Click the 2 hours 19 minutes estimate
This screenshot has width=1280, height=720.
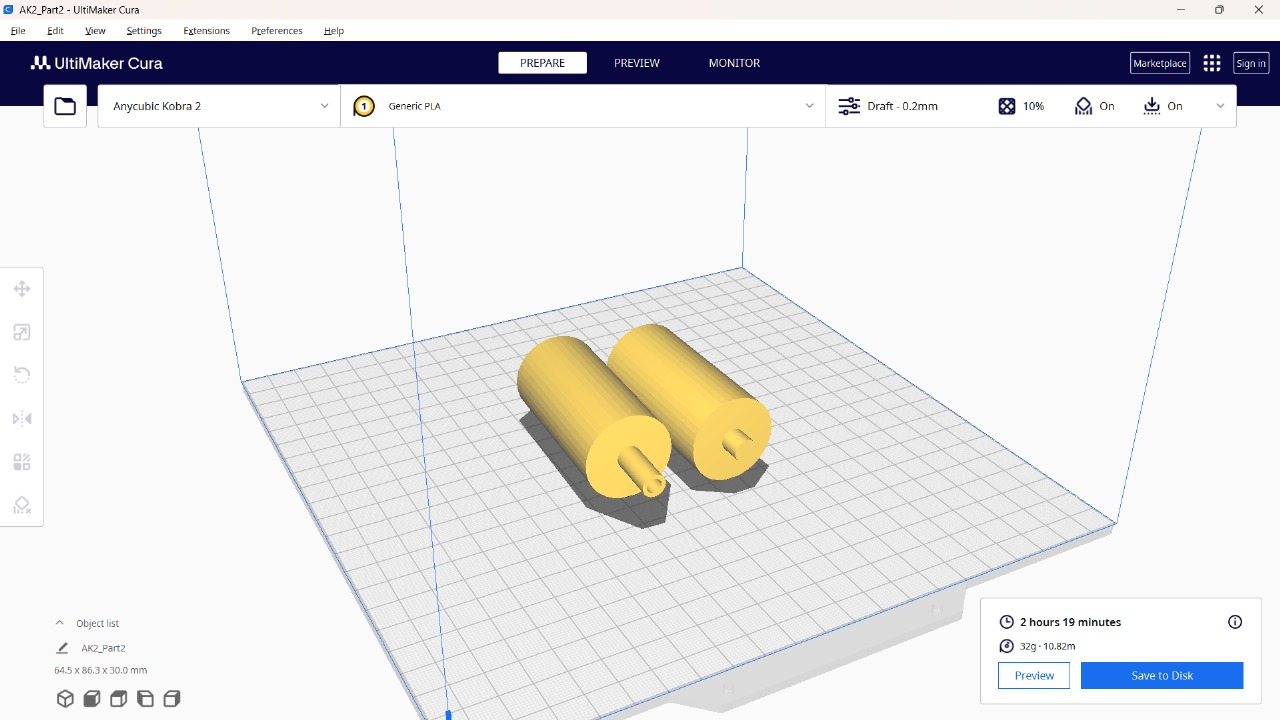1070,622
